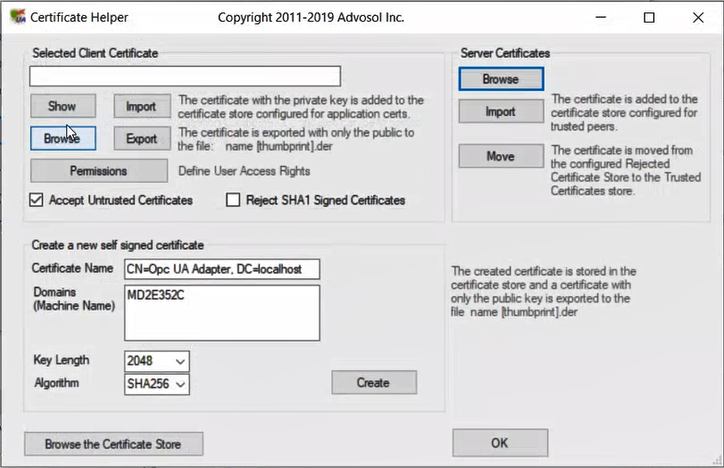Open Permissions for user access rights
724x468 pixels.
pyautogui.click(x=98, y=171)
